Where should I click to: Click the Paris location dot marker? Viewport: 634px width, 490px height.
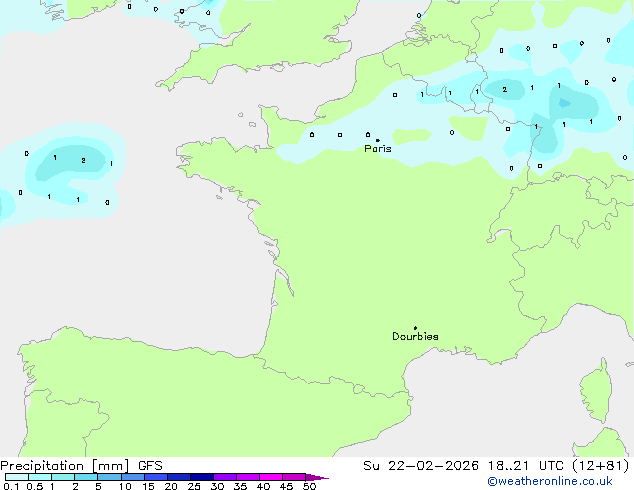click(378, 140)
